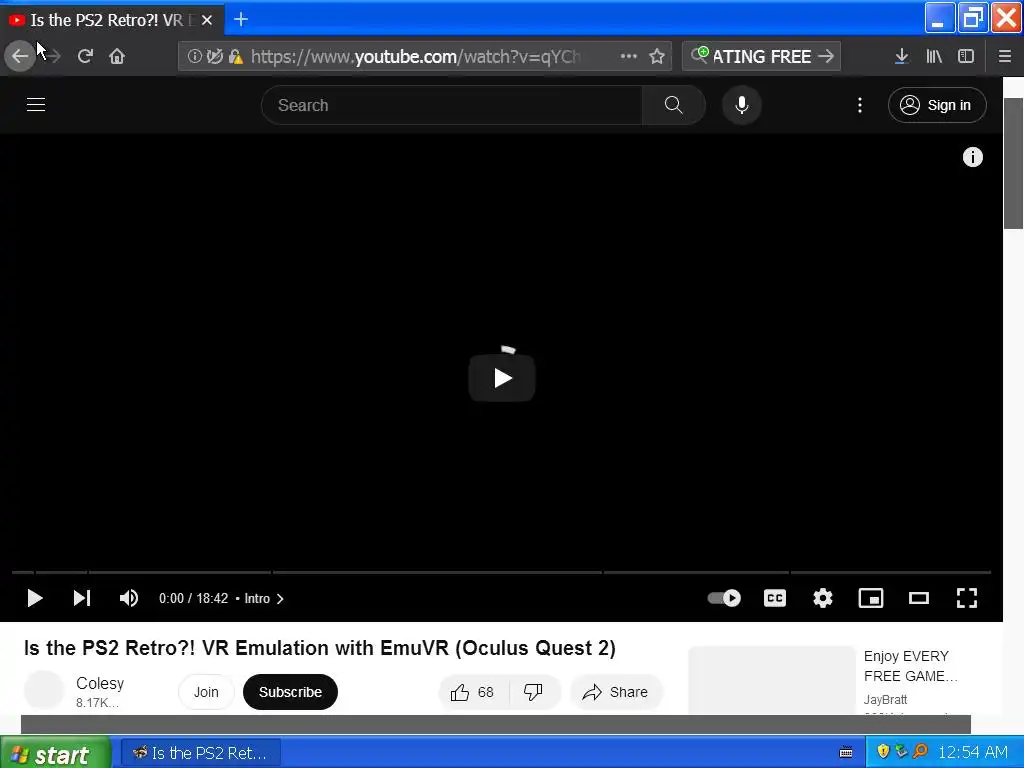Screen dimensions: 1024x768
Task: Expand the Intro chapter chevron
Action: pyautogui.click(x=280, y=599)
